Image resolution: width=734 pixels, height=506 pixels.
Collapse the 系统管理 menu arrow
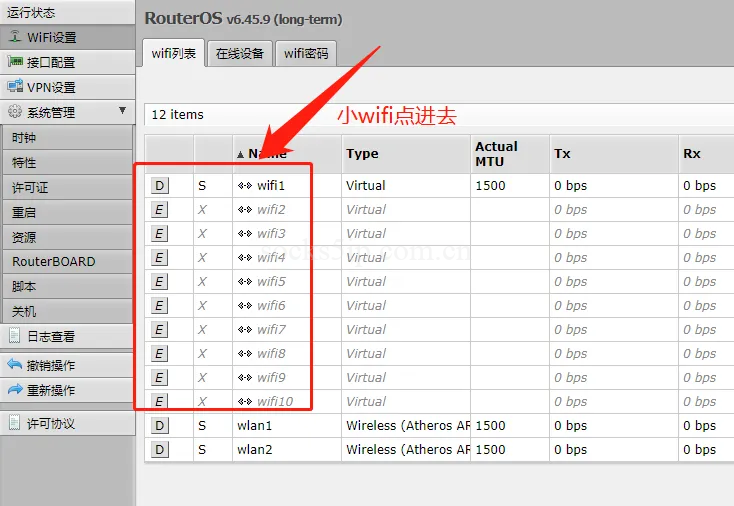click(122, 111)
